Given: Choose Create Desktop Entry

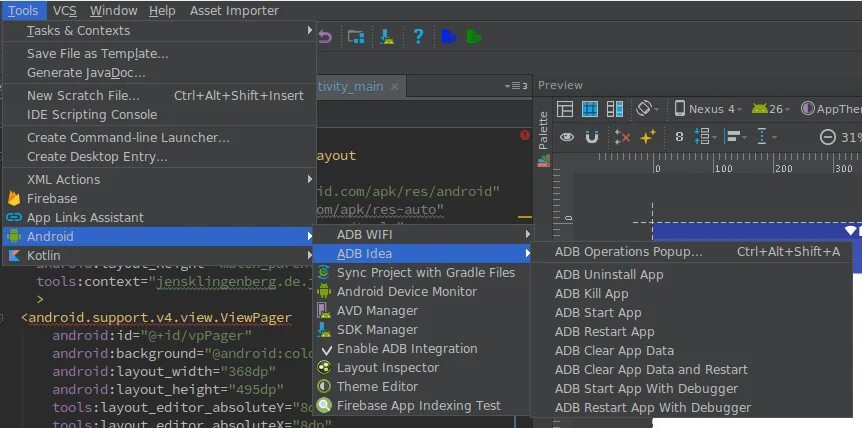Looking at the screenshot, I should click(x=159, y=157).
